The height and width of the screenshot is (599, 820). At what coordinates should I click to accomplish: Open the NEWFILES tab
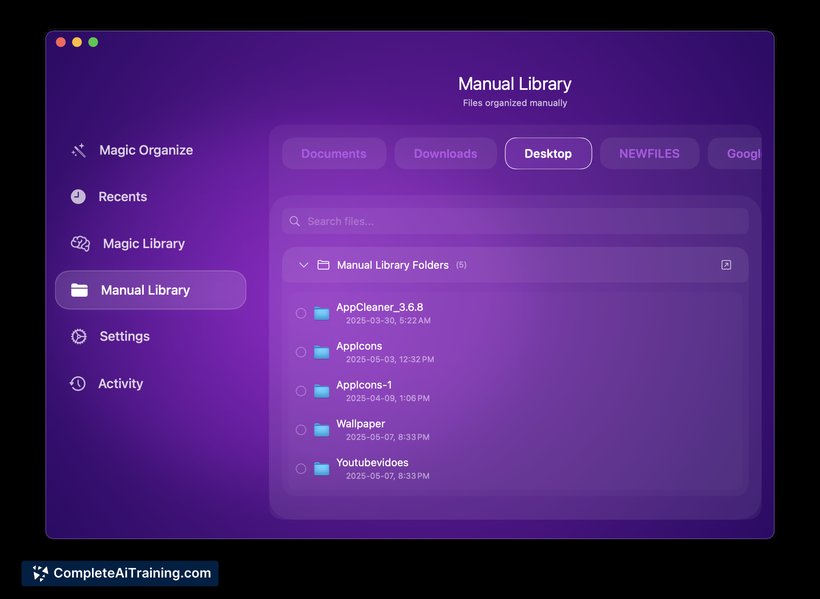[x=650, y=154]
